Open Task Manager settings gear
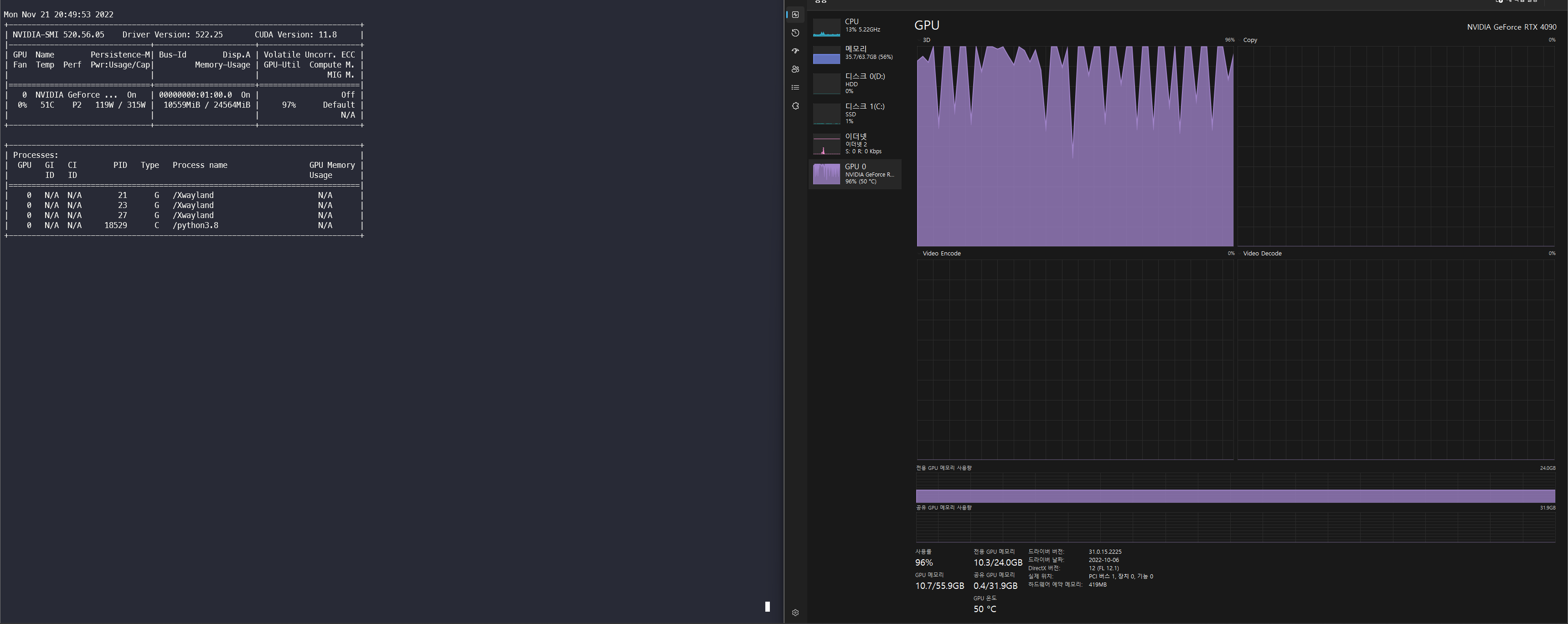 795,613
